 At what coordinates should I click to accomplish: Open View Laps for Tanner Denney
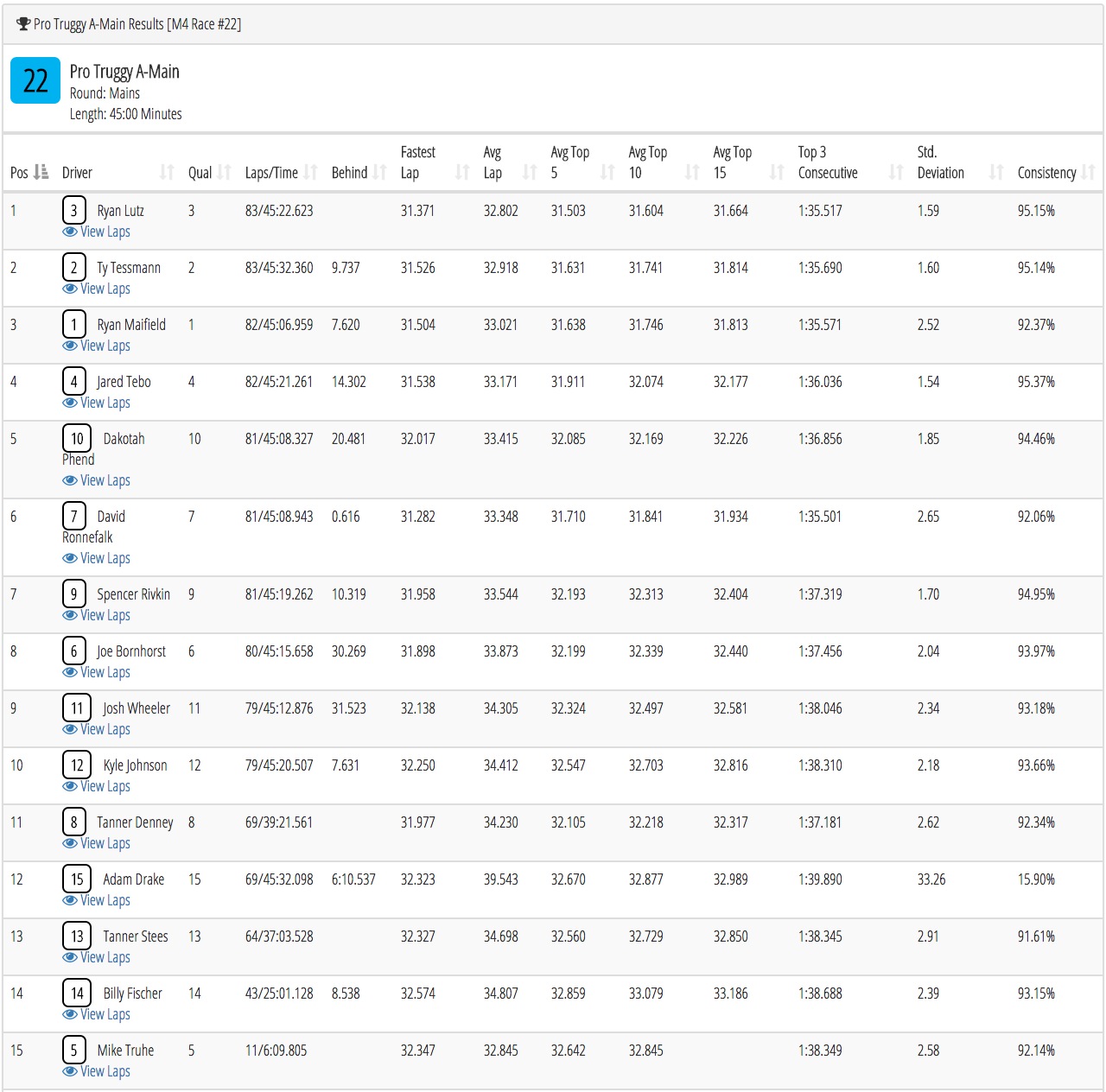pyautogui.click(x=97, y=843)
